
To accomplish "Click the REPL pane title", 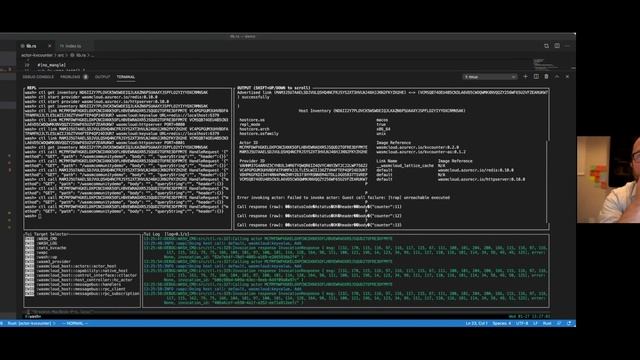I will tap(31, 88).
